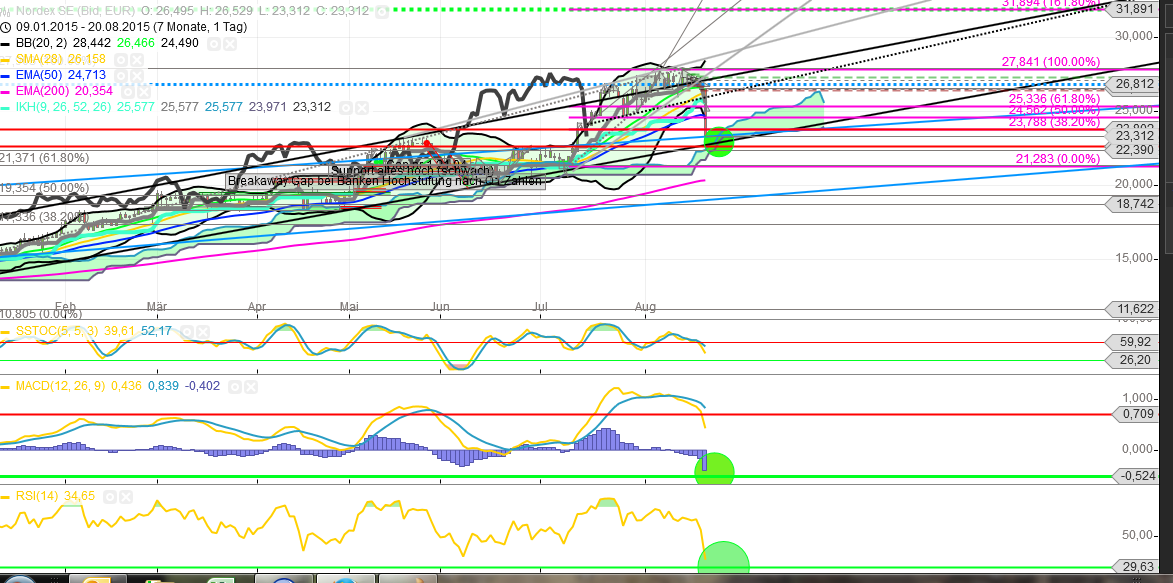1173x583 pixels.
Task: Delete the EMA(200) indicator via its X
Action: (x=144, y=91)
